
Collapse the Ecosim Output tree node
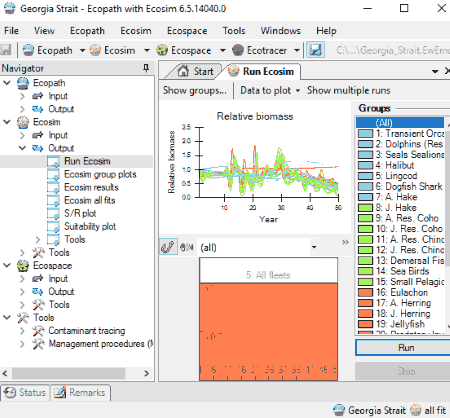point(22,148)
